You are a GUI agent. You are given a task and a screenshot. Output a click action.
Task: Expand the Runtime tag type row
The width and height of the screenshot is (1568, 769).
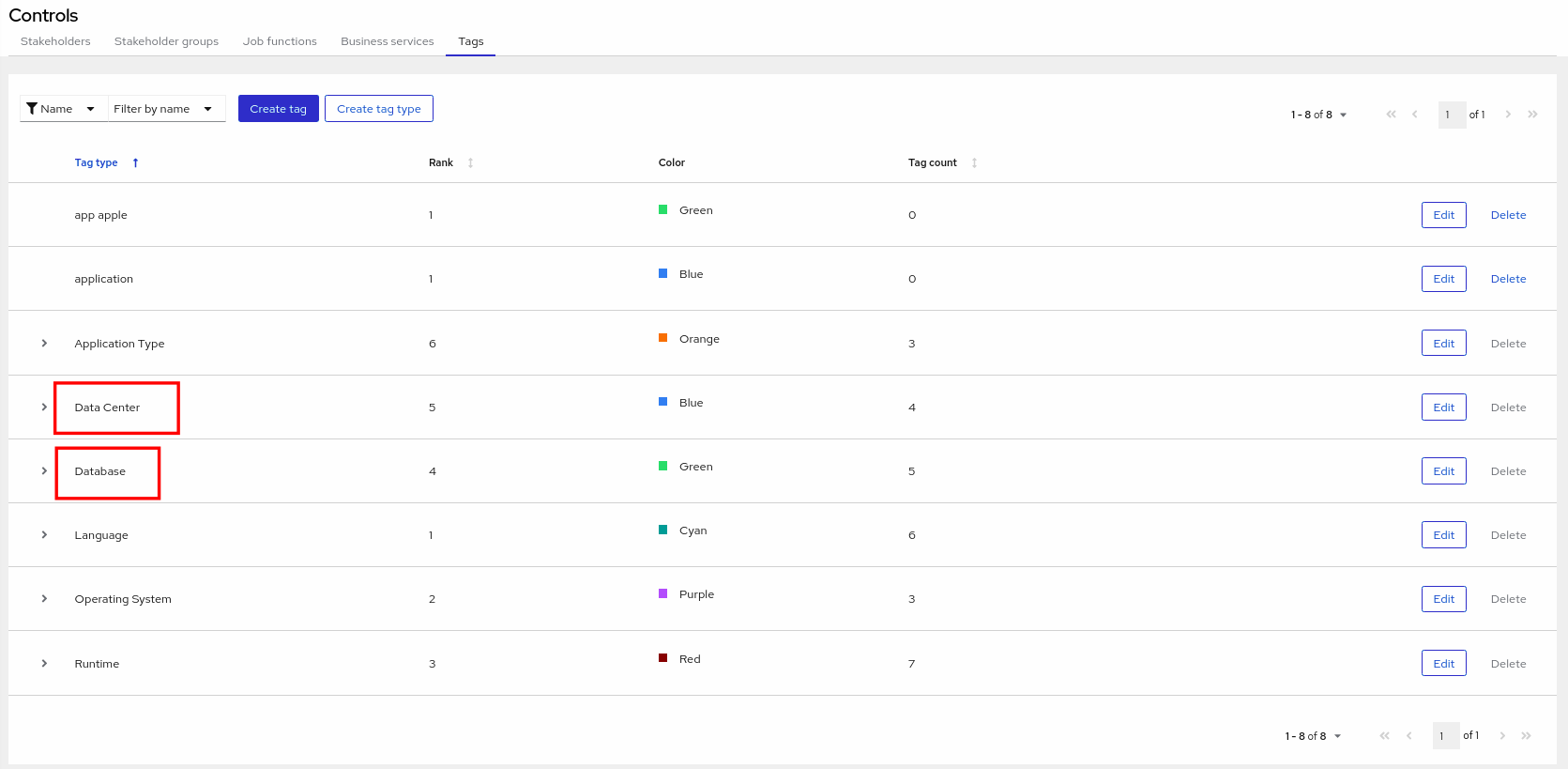click(44, 664)
